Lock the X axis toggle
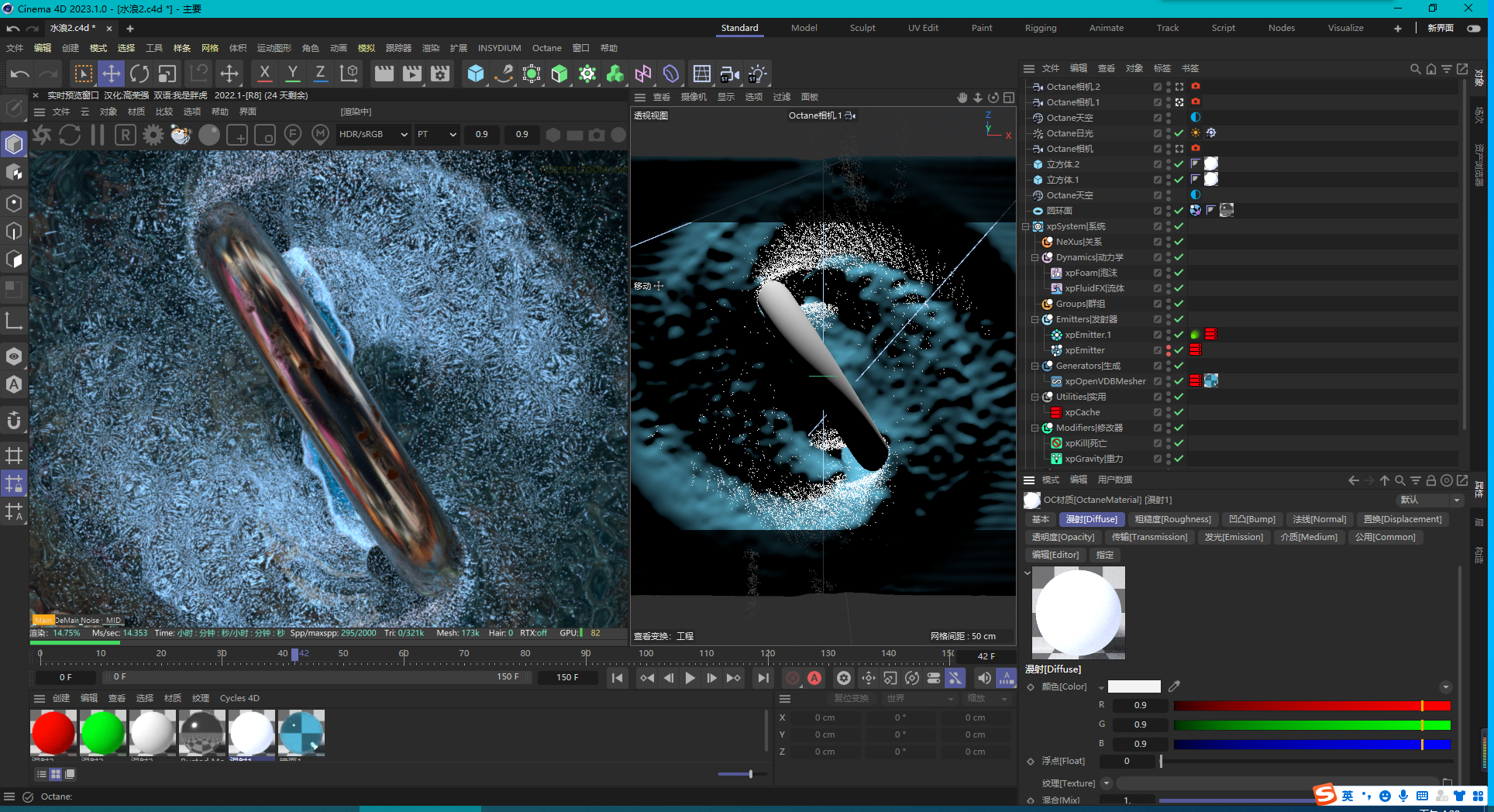1494x812 pixels. point(264,74)
